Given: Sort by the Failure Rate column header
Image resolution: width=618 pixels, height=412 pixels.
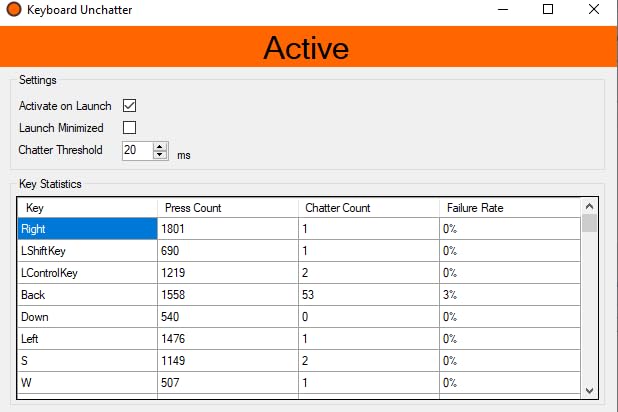Looking at the screenshot, I should [x=510, y=207].
